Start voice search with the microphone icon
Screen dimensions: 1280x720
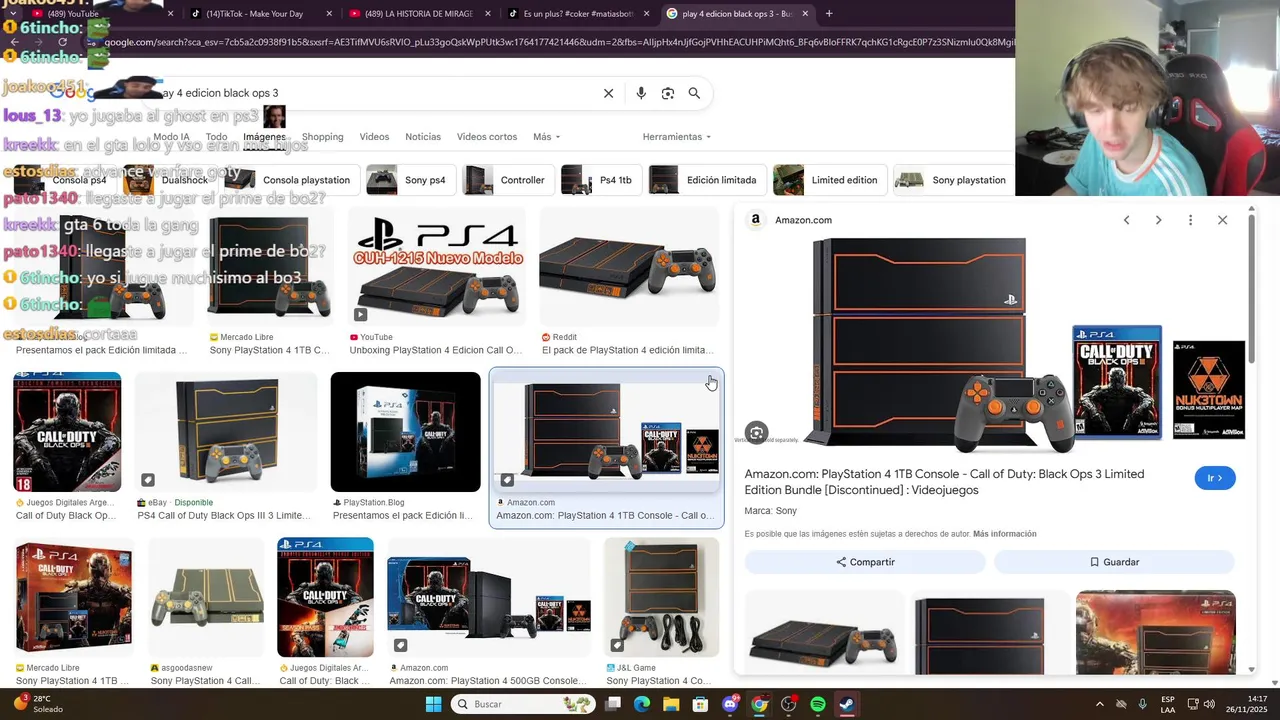(x=641, y=93)
